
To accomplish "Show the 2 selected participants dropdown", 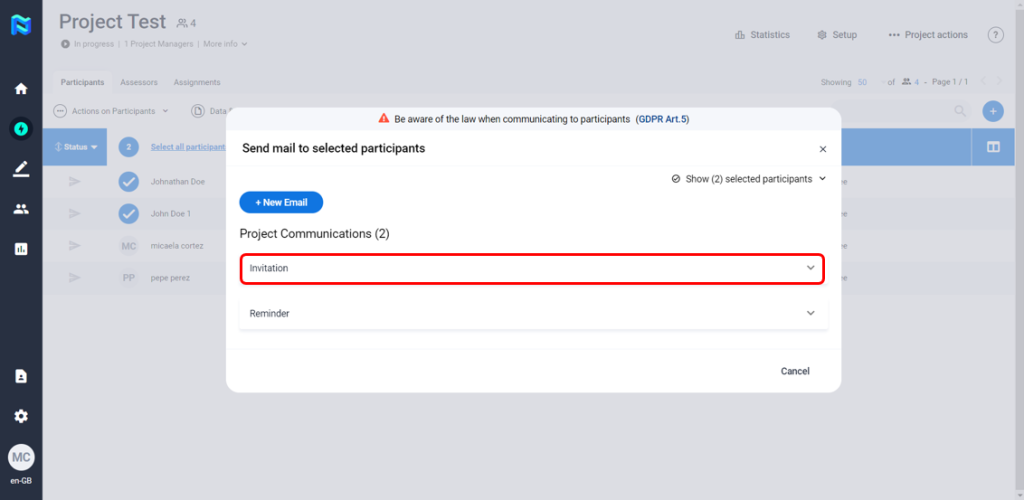I will click(x=749, y=179).
